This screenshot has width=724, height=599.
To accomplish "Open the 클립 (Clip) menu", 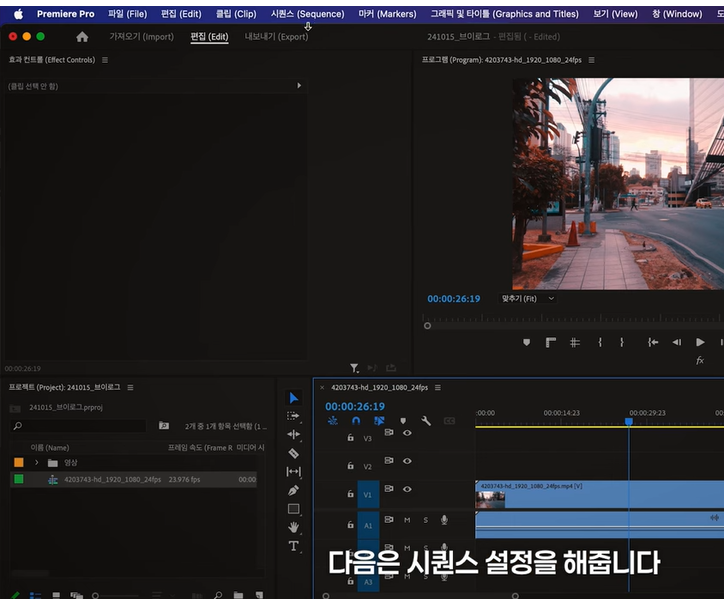I will tap(236, 14).
